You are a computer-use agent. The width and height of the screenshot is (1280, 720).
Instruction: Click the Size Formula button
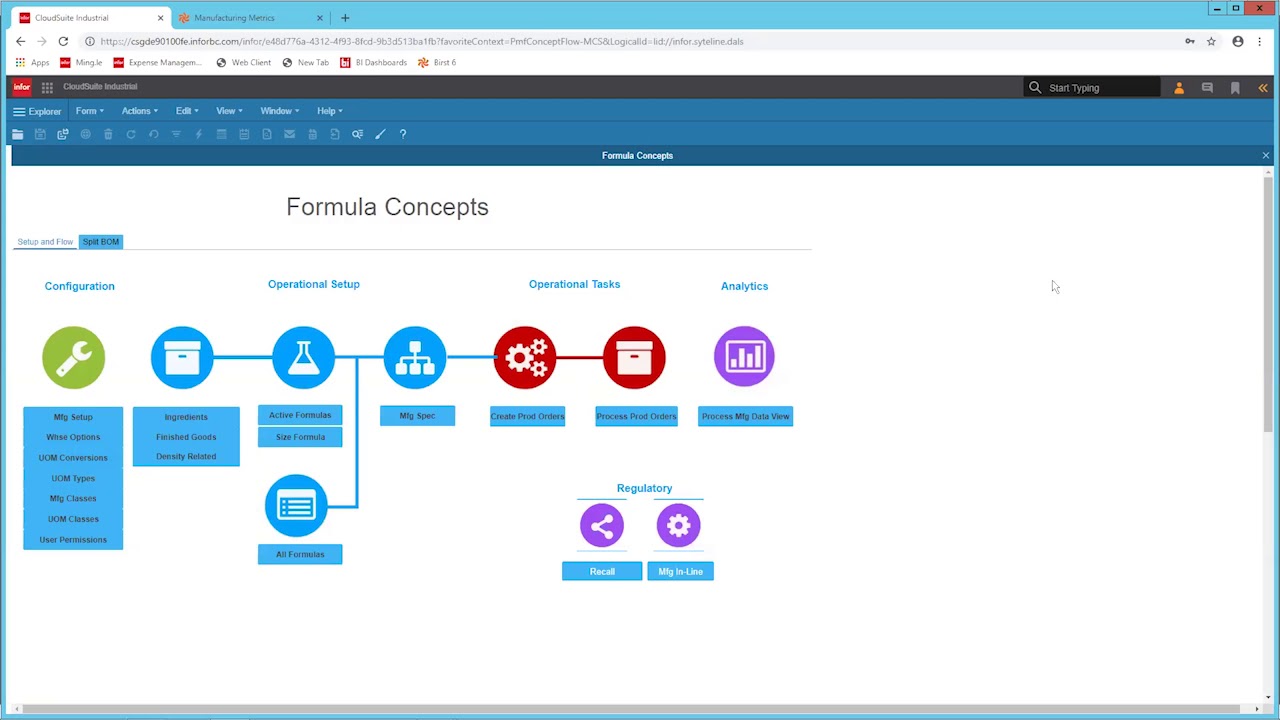(300, 437)
